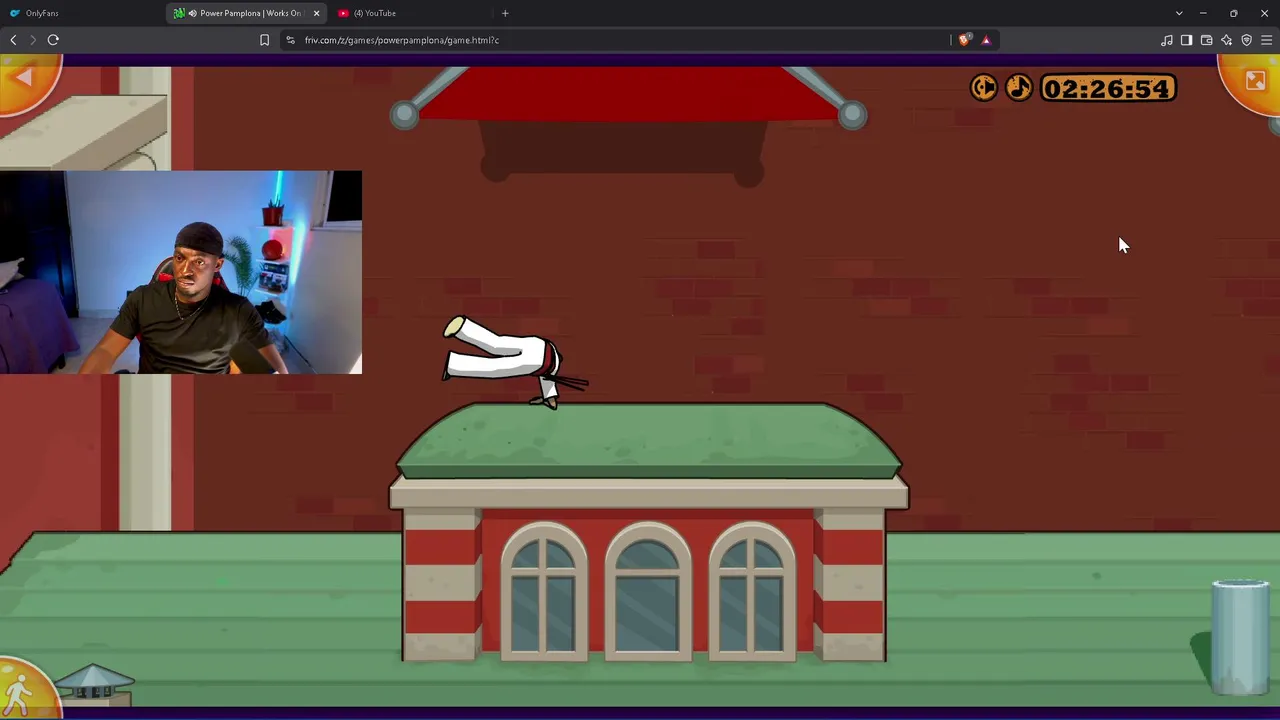1280x720 pixels.
Task: Open a new browser tab
Action: (505, 13)
